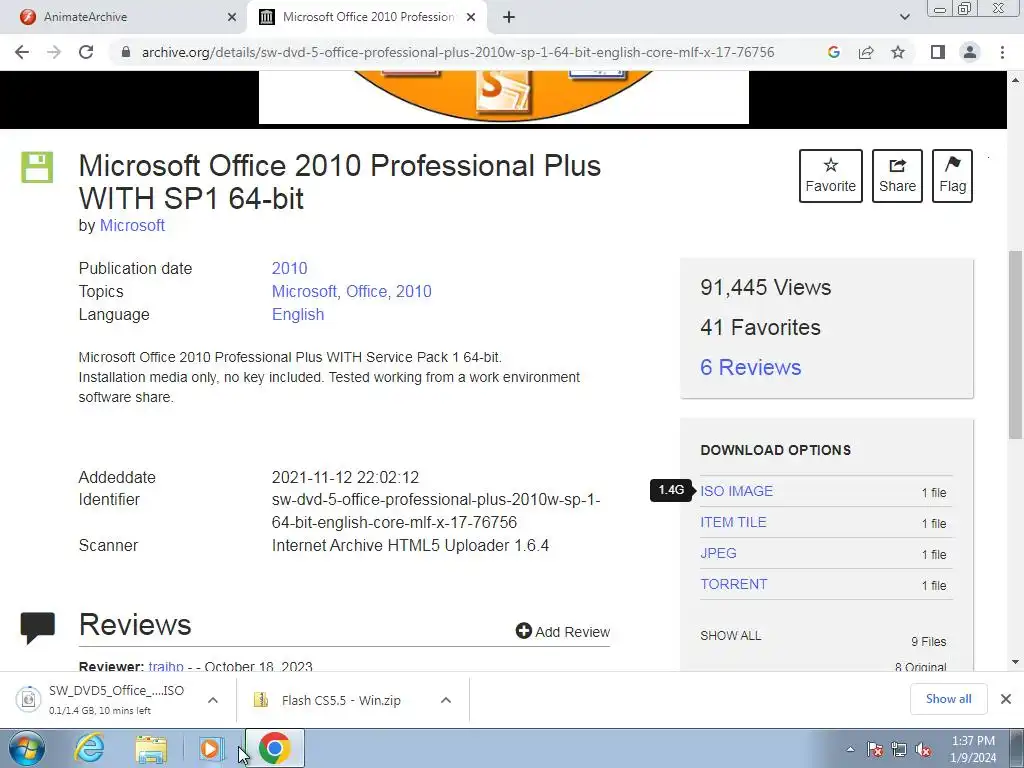
Task: Open the Microsoft creator link
Action: coord(132,225)
